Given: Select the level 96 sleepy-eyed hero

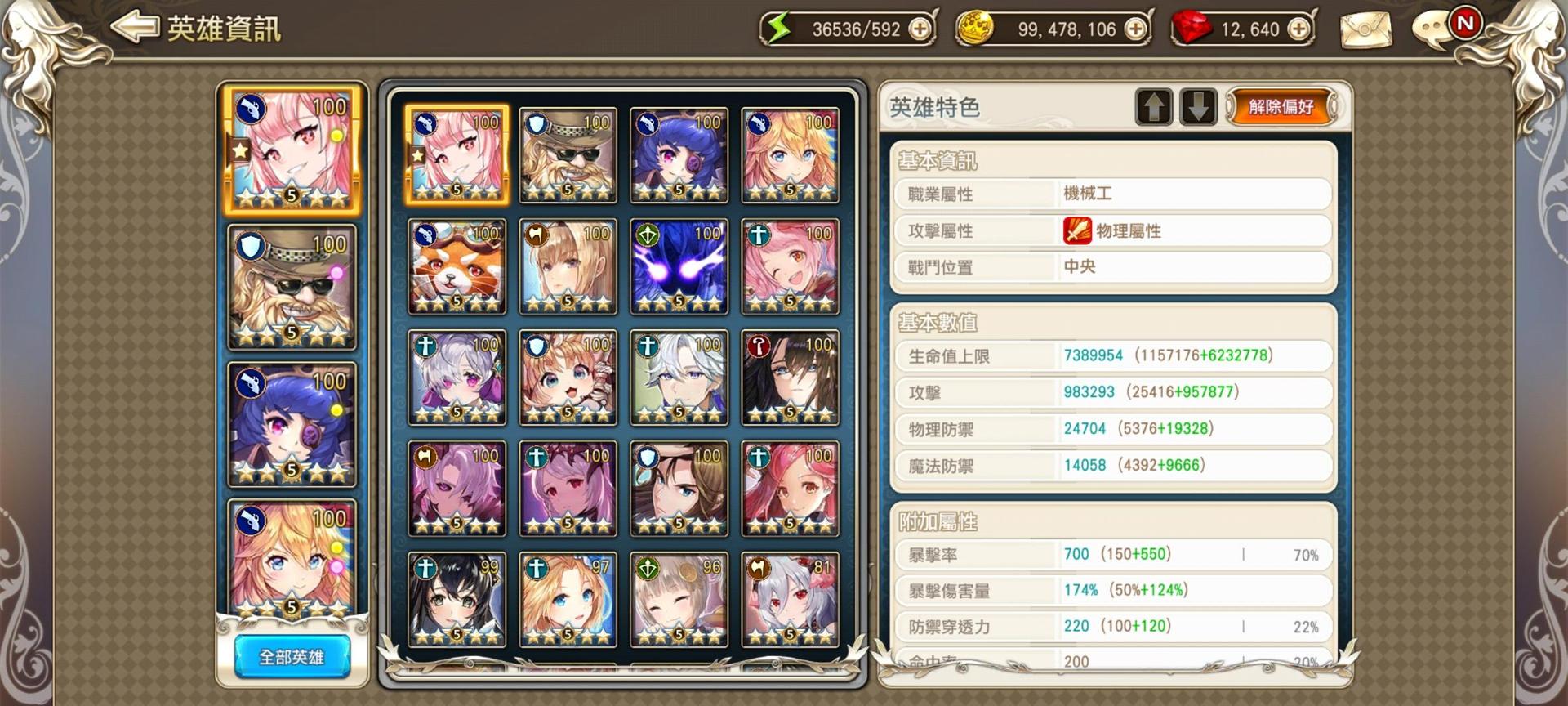Looking at the screenshot, I should 679,600.
